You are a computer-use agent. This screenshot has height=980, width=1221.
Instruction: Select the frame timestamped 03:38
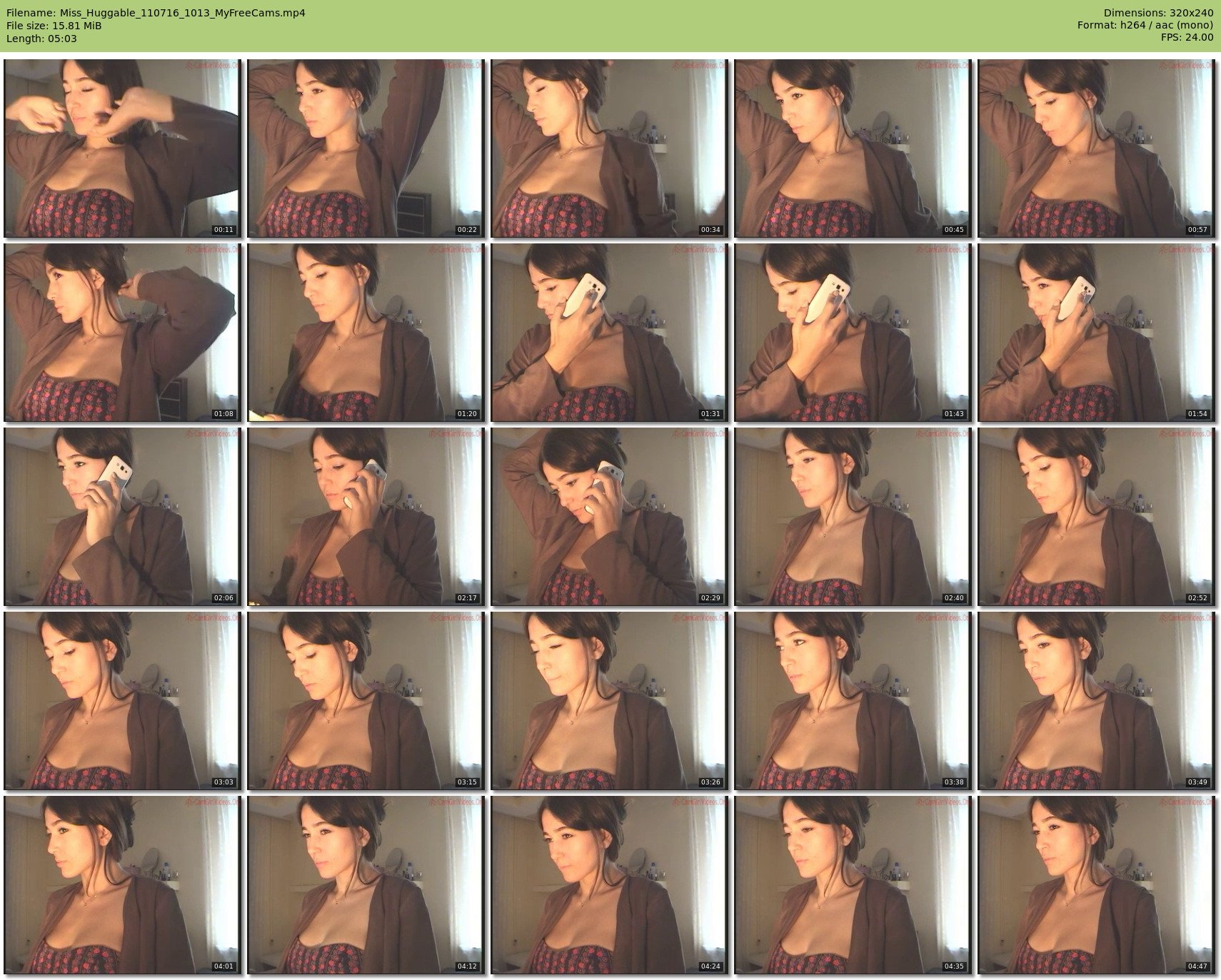point(853,701)
